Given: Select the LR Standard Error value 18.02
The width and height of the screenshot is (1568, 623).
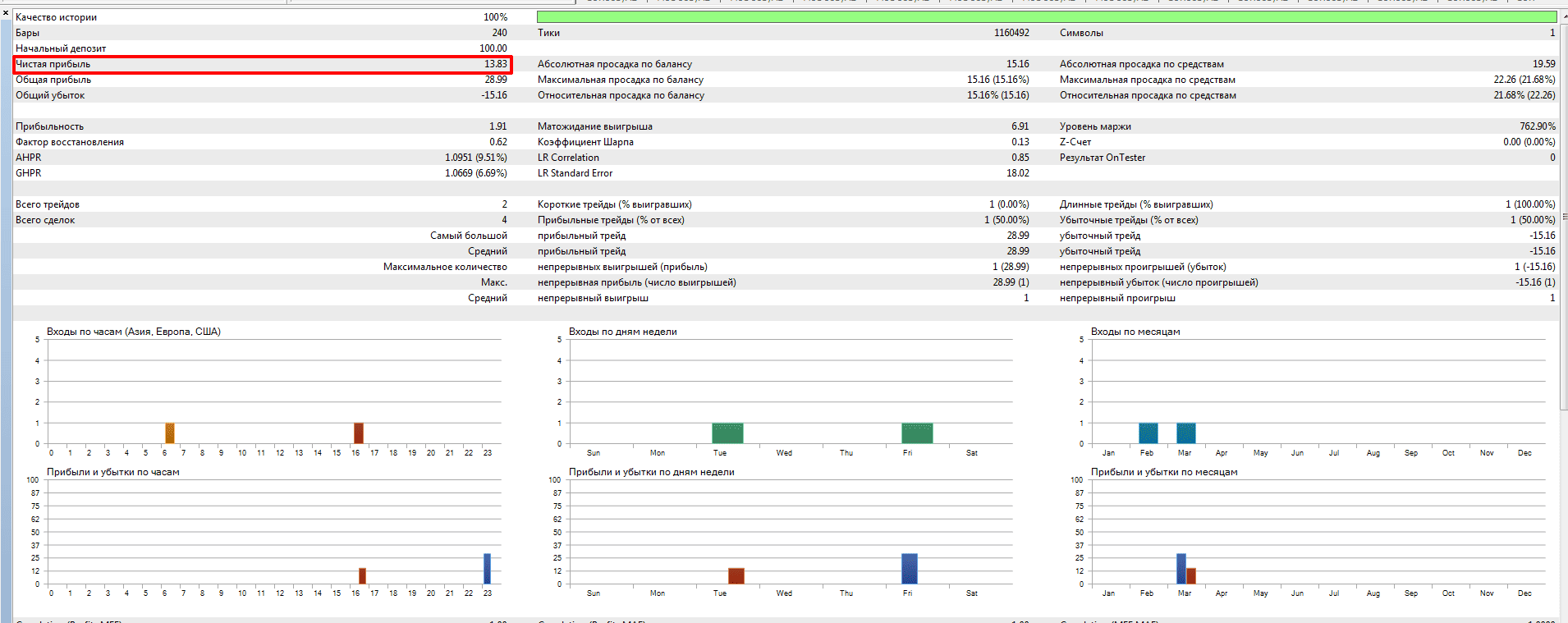Looking at the screenshot, I should pyautogui.click(x=1017, y=173).
